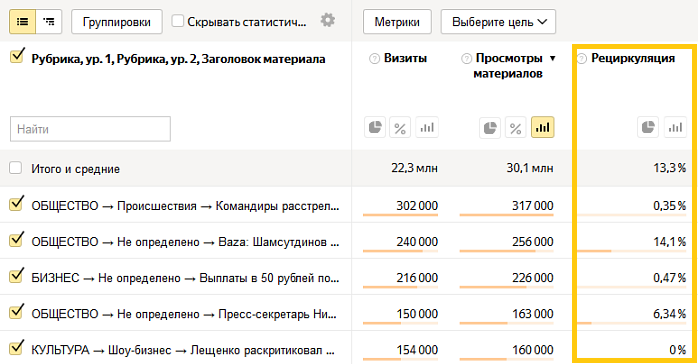Uncheck the КУЛЬТУРА Шоу-бизнес row
Image resolution: width=698 pixels, height=364 pixels.
16,348
